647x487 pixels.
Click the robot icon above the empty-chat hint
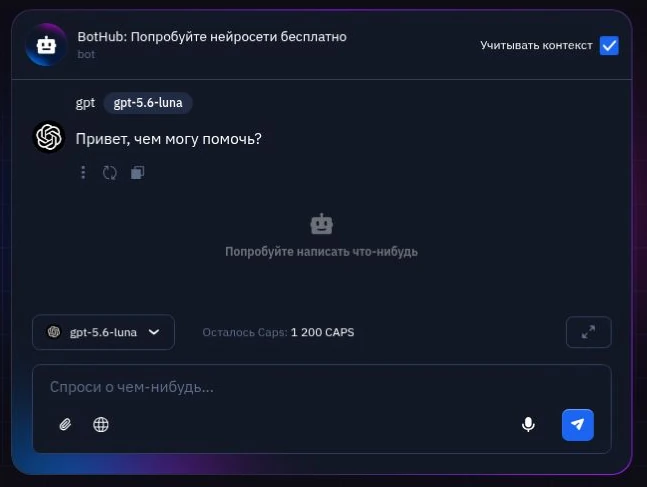click(x=321, y=224)
